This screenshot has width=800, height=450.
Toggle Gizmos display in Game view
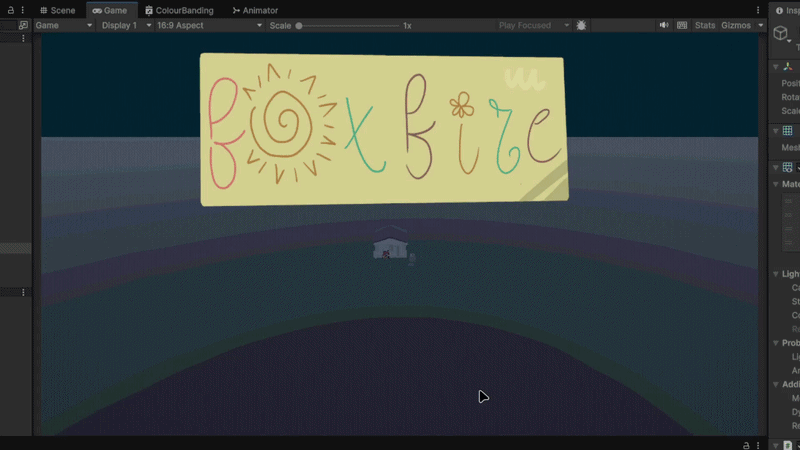(736, 25)
